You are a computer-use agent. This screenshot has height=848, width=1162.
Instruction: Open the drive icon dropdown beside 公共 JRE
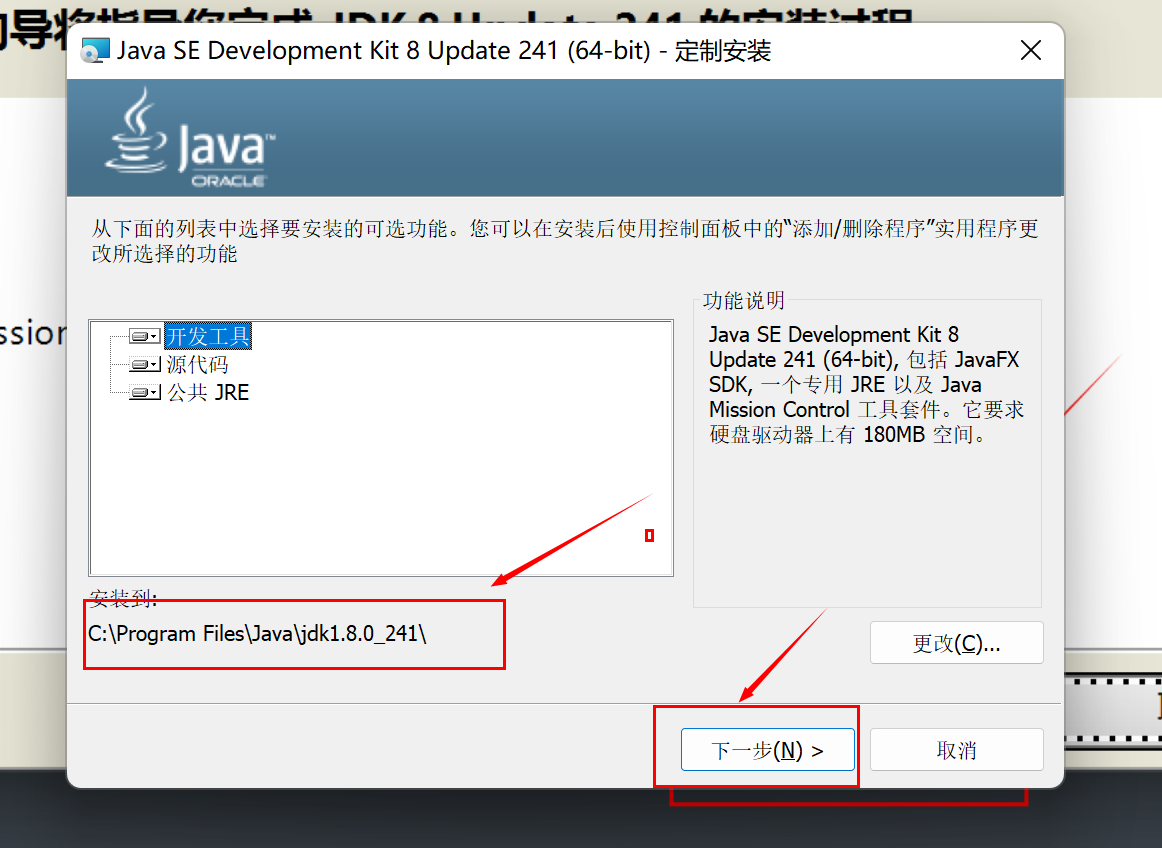(x=145, y=393)
